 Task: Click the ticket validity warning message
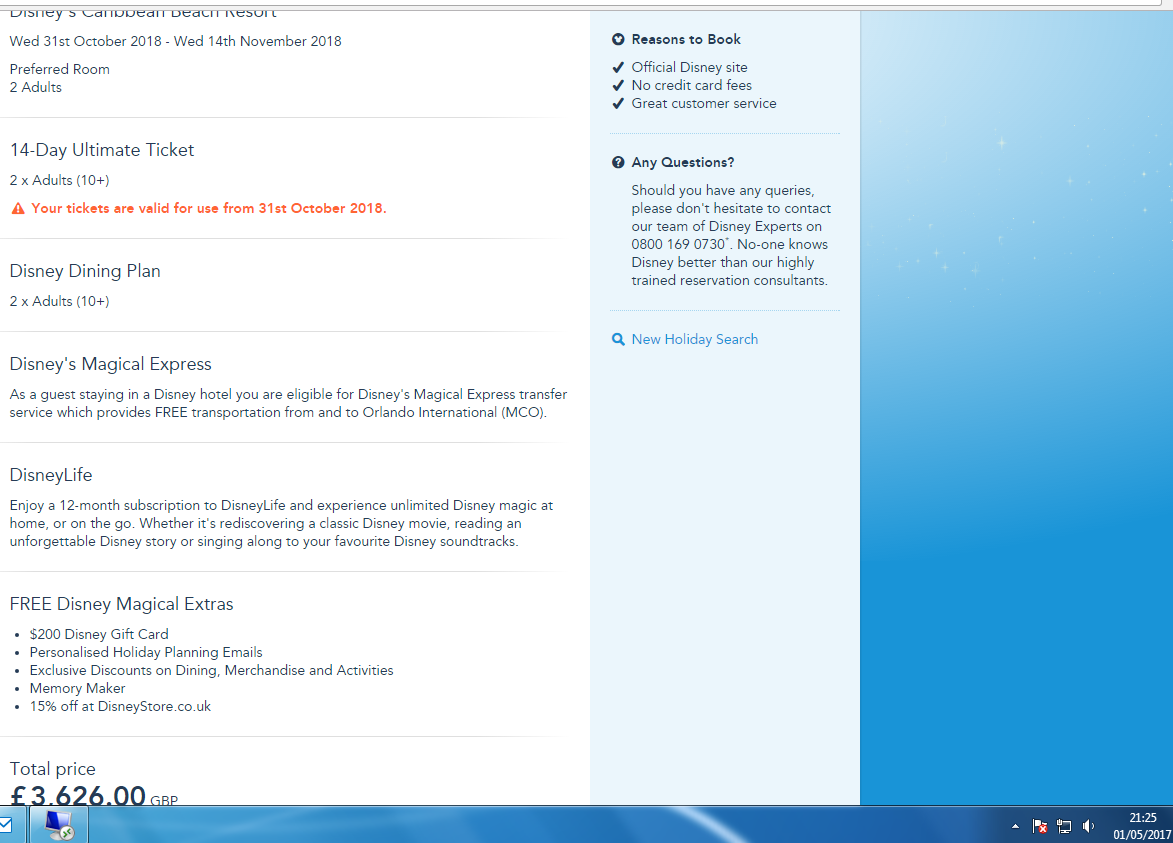[209, 209]
